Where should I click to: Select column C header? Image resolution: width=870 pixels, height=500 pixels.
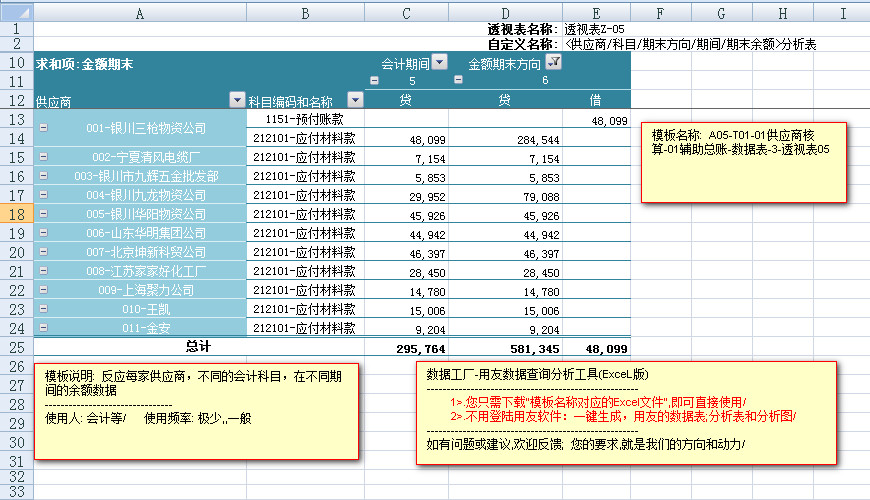pos(406,14)
